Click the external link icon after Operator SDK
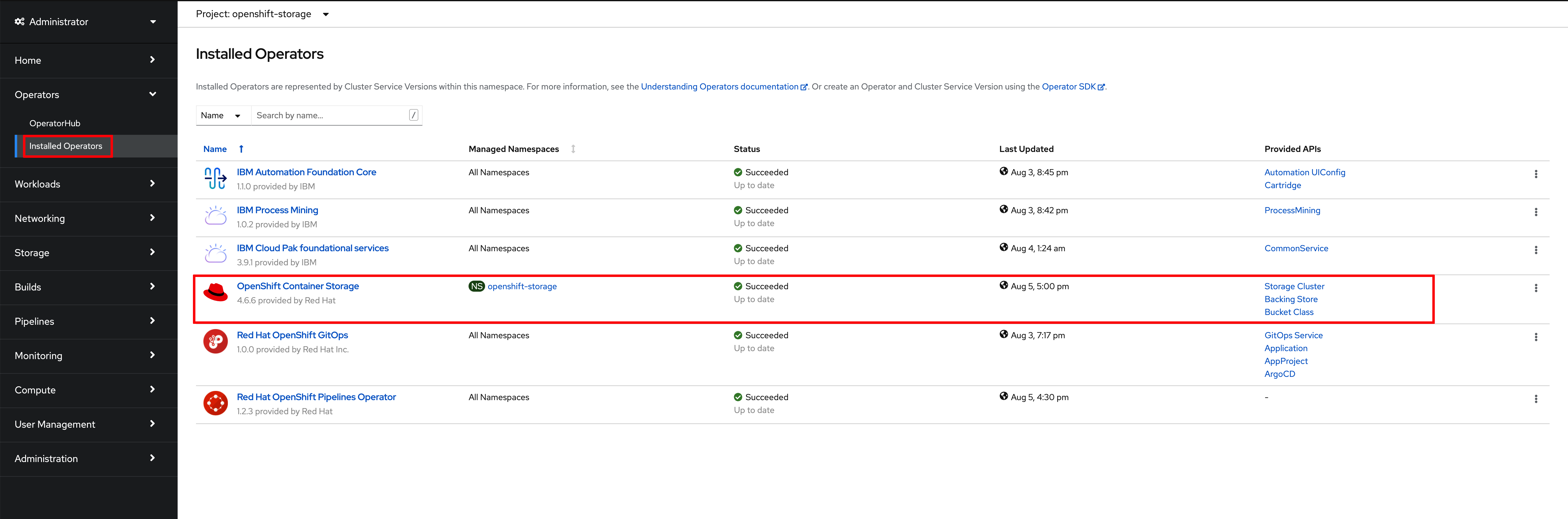 coord(1101,87)
